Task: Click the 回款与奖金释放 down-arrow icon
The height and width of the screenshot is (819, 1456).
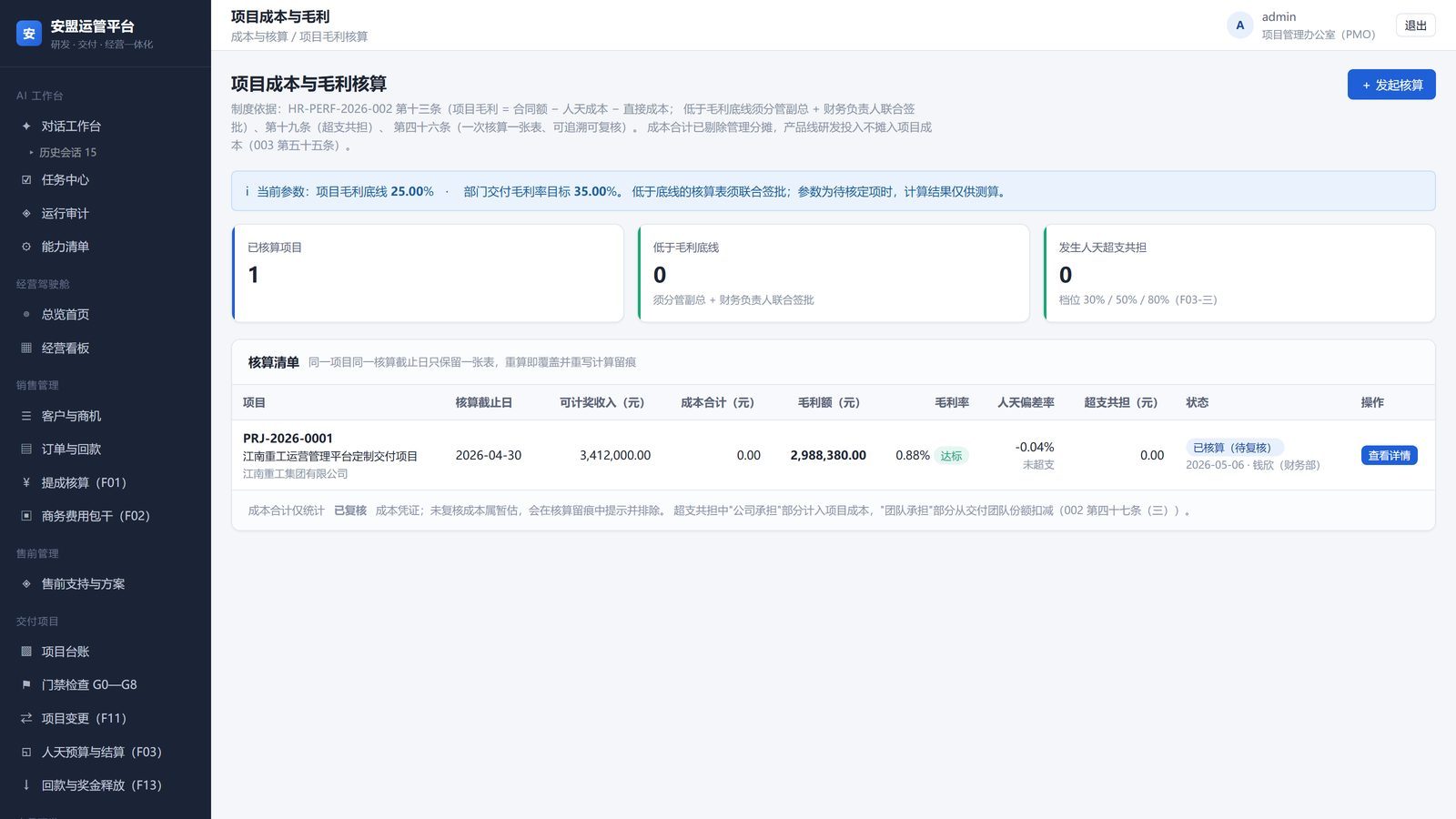Action: point(26,784)
